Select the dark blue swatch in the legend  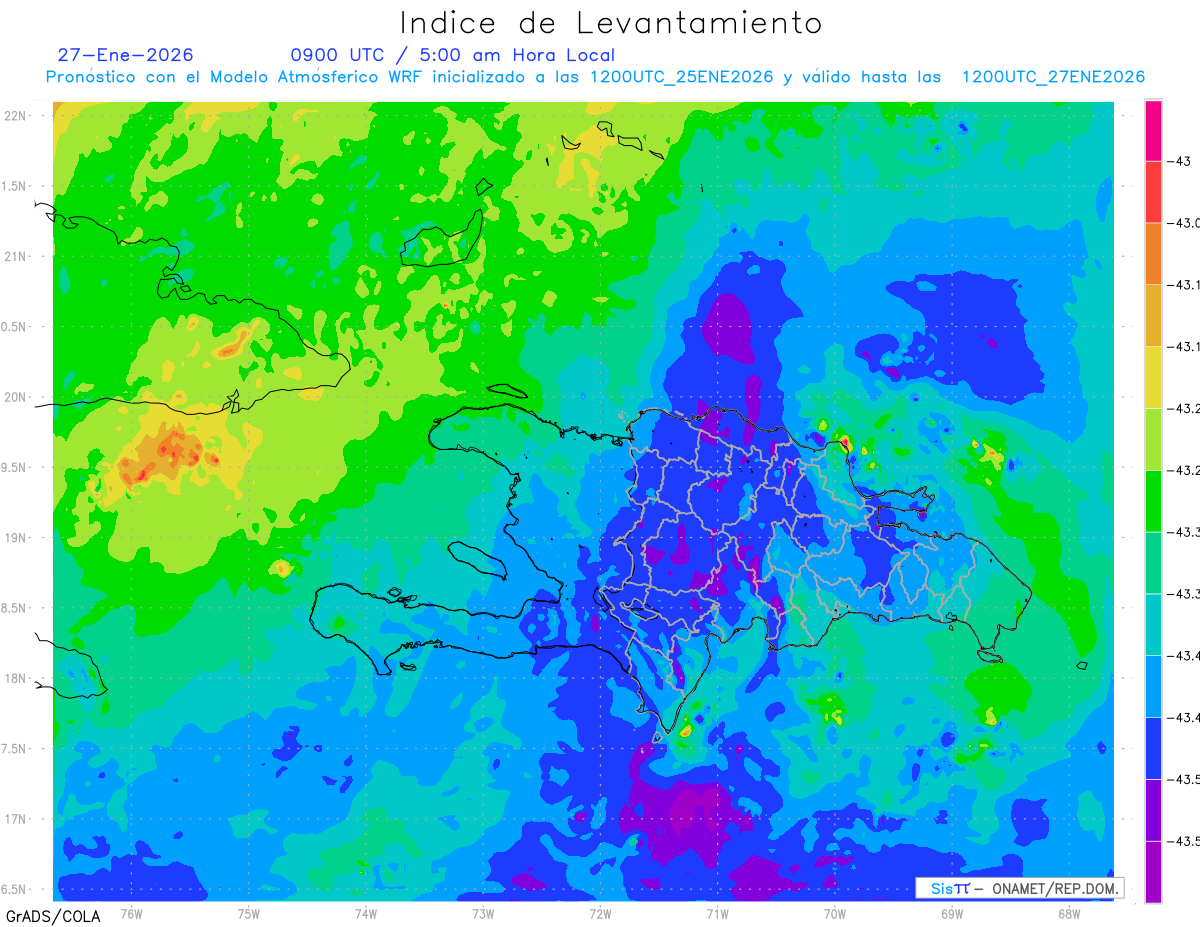tap(1153, 748)
